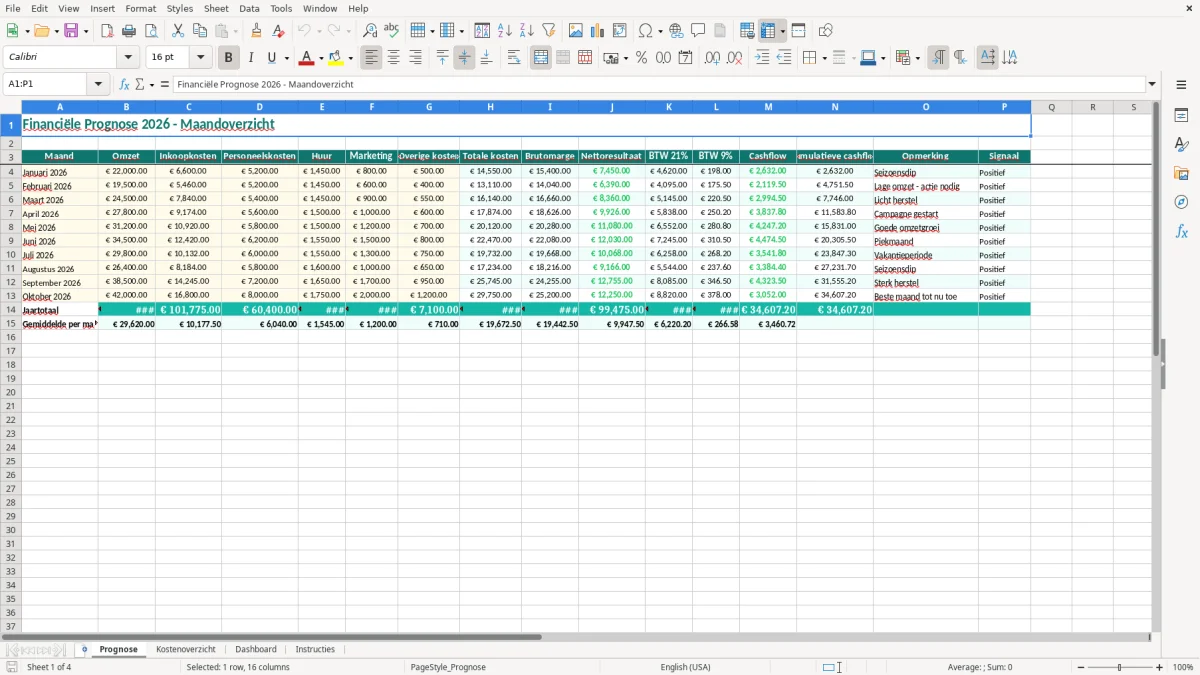Click Add Decimal Place icon
The height and width of the screenshot is (675, 1200).
[x=712, y=58]
